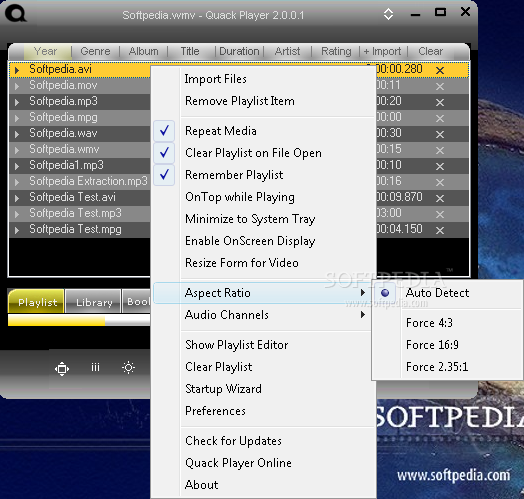Open the About entry
The width and height of the screenshot is (524, 499).
[264, 485]
